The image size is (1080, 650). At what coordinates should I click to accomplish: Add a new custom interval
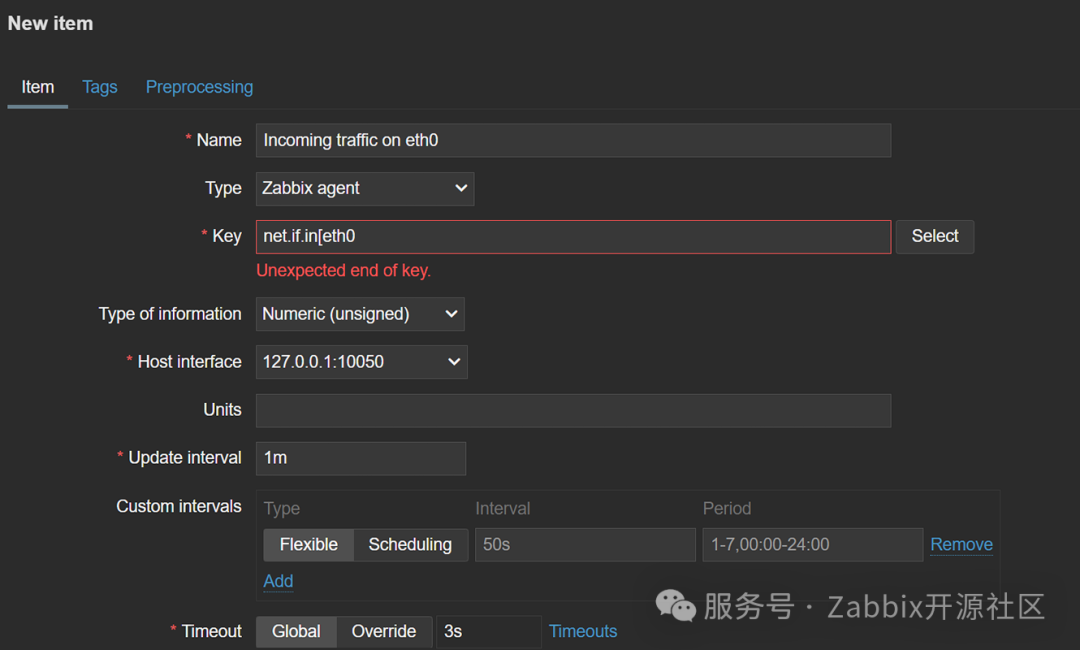(278, 581)
